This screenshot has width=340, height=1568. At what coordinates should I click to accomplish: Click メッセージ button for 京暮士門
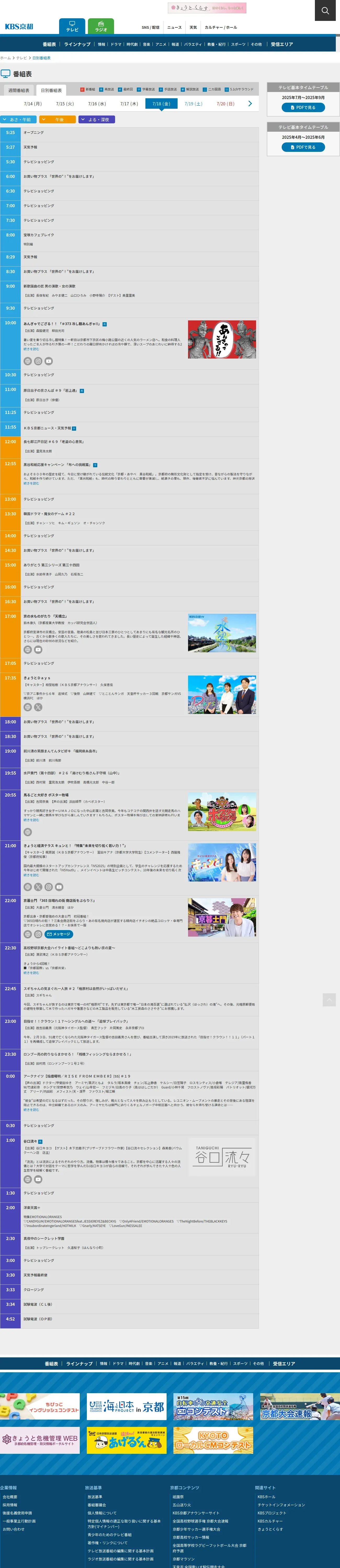[59, 934]
